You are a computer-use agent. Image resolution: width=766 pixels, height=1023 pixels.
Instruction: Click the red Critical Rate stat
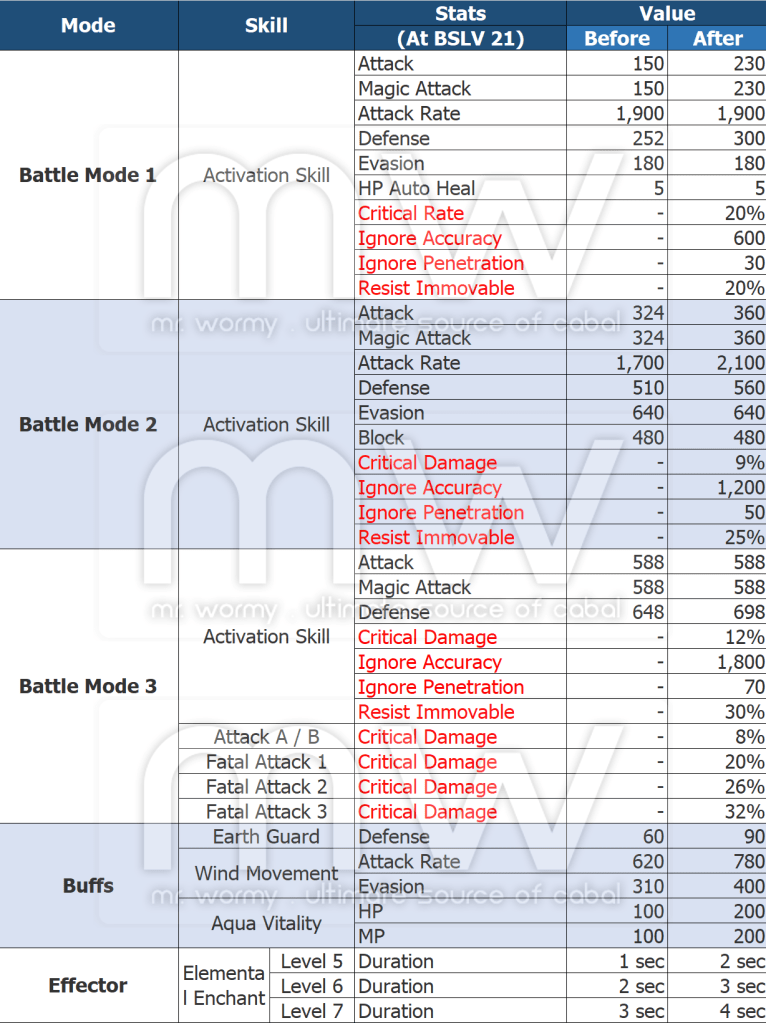[411, 213]
